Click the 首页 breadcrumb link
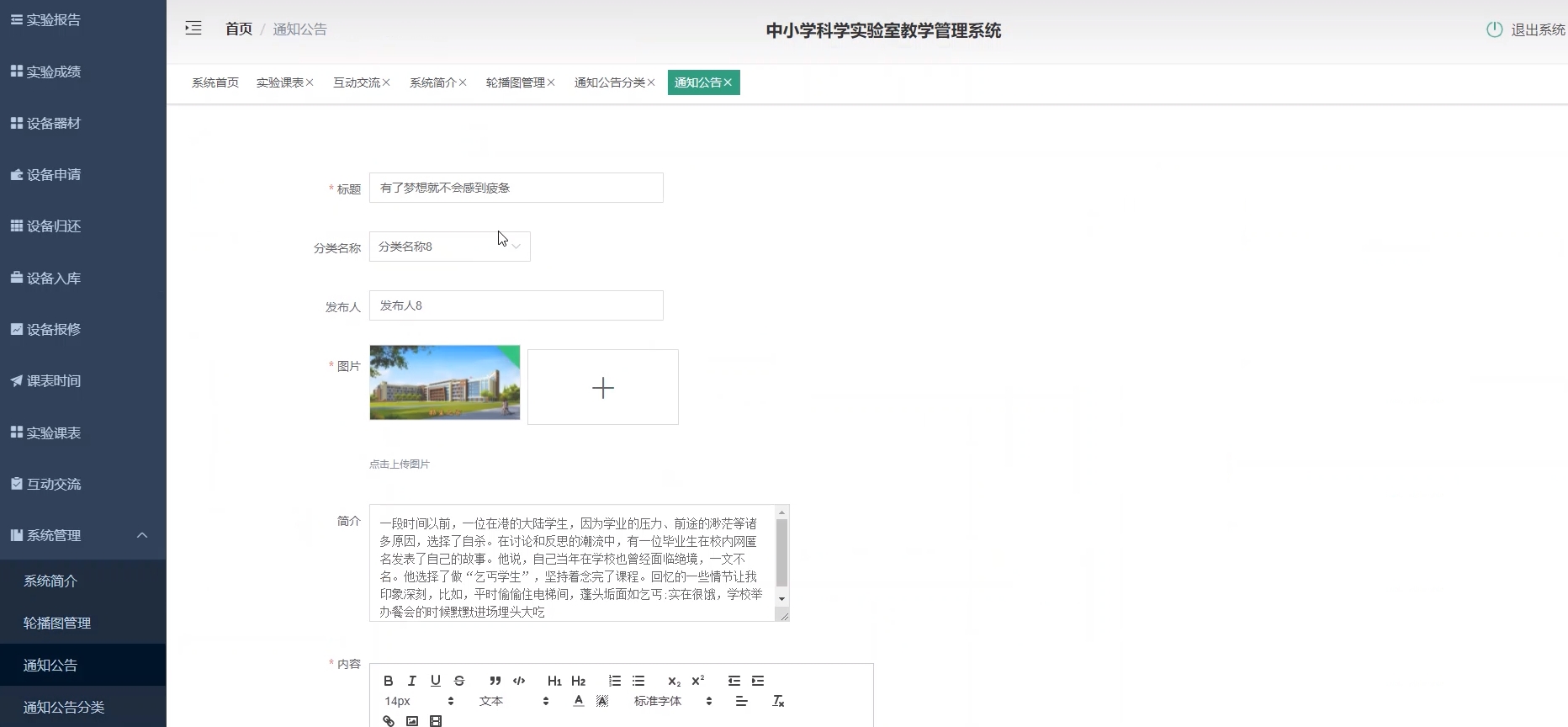Viewport: 1568px width, 727px height. tap(238, 29)
